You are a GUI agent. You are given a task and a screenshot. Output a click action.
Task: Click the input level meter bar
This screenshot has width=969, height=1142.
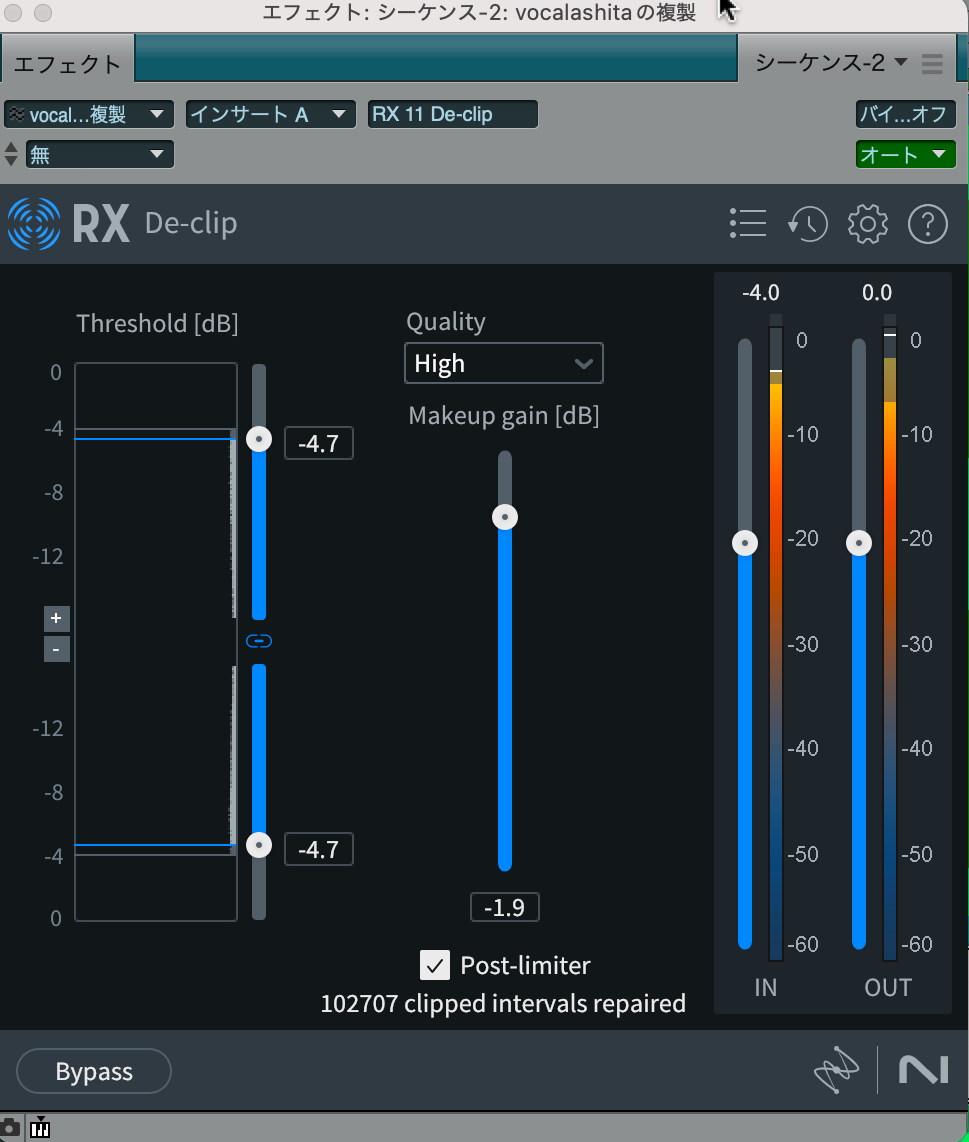point(776,638)
